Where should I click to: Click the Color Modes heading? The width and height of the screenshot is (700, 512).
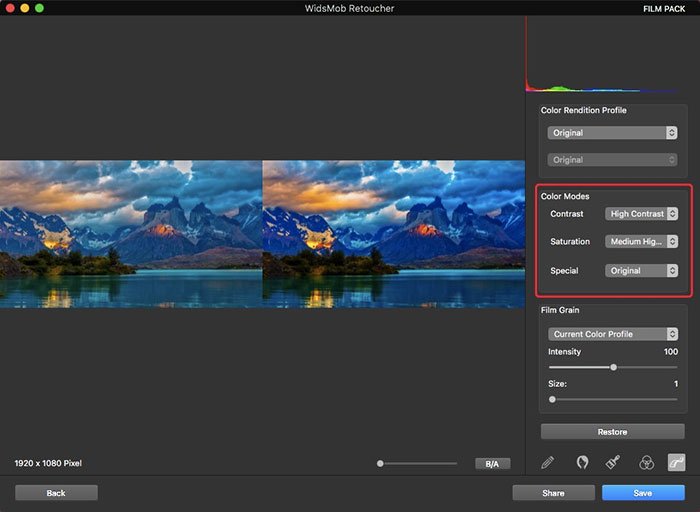[x=565, y=196]
